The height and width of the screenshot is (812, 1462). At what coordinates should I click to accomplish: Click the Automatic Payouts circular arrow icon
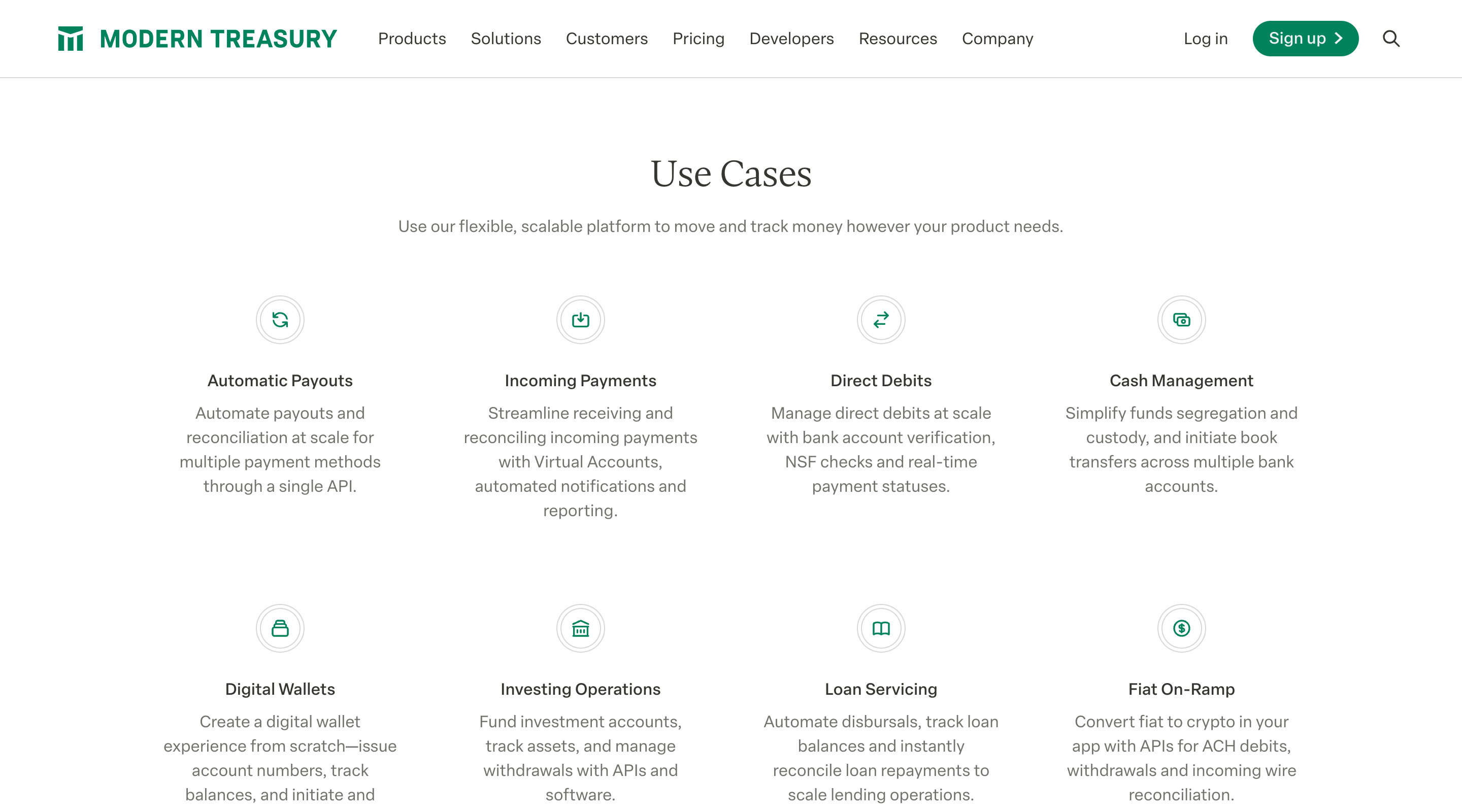click(x=280, y=320)
